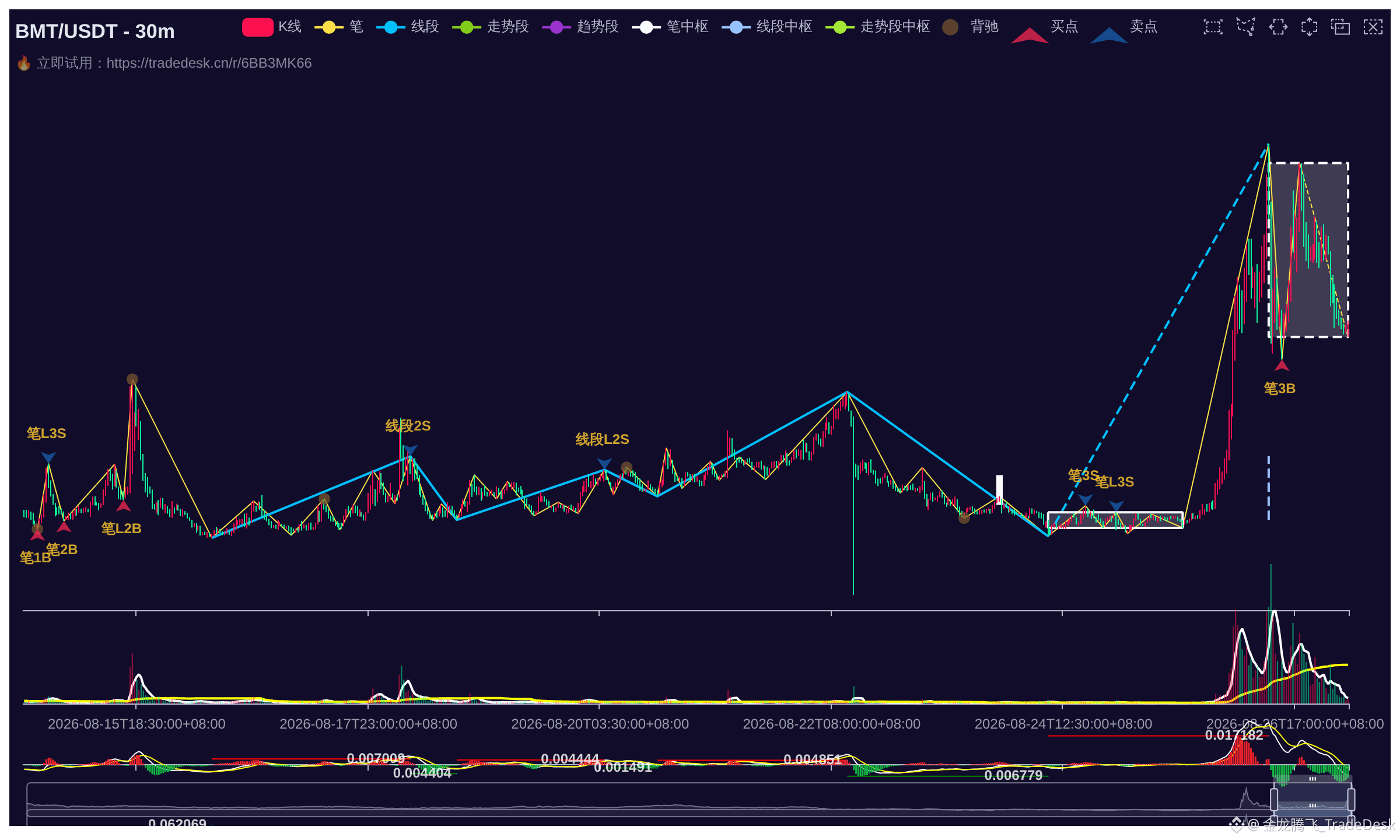Select the horizontal range brush tool
Image resolution: width=1400 pixels, height=840 pixels.
pyautogui.click(x=1278, y=27)
